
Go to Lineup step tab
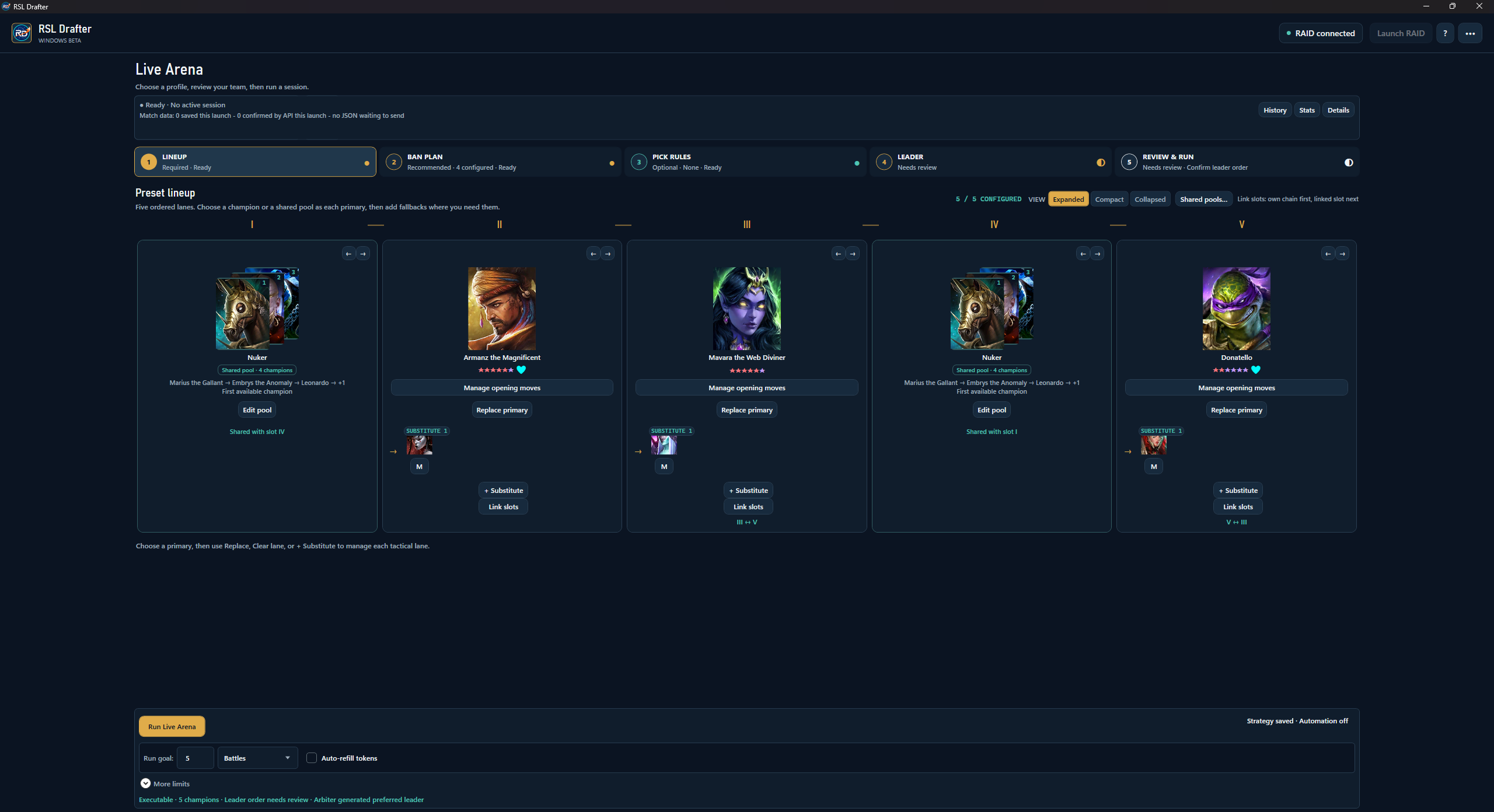pyautogui.click(x=255, y=162)
